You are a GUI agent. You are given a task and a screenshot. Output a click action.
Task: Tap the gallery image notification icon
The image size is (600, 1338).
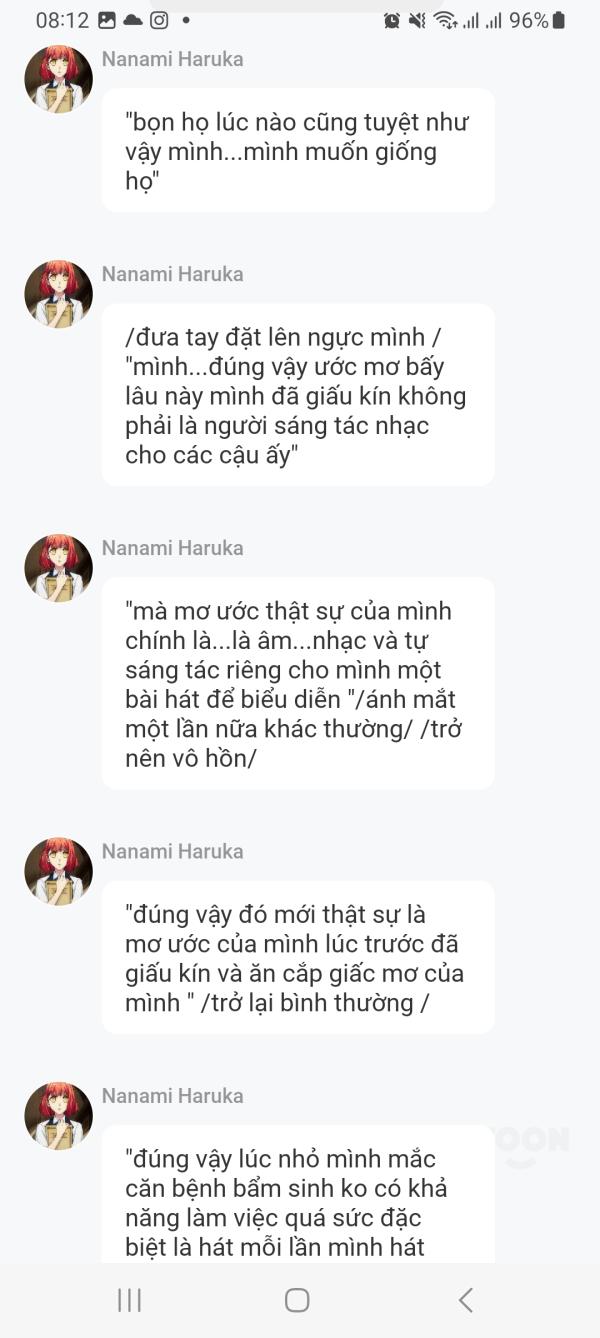click(107, 20)
